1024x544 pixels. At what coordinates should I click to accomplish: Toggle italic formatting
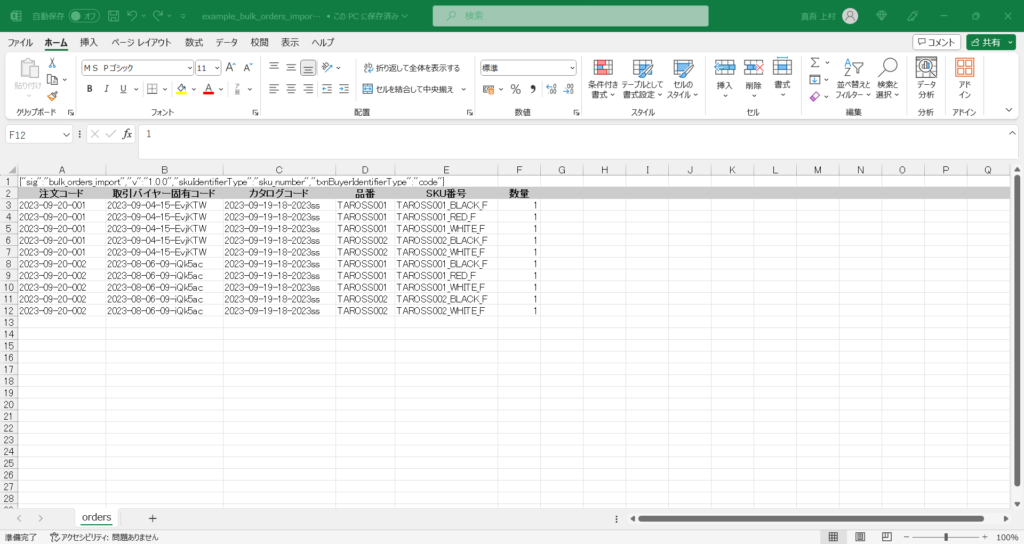point(106,89)
